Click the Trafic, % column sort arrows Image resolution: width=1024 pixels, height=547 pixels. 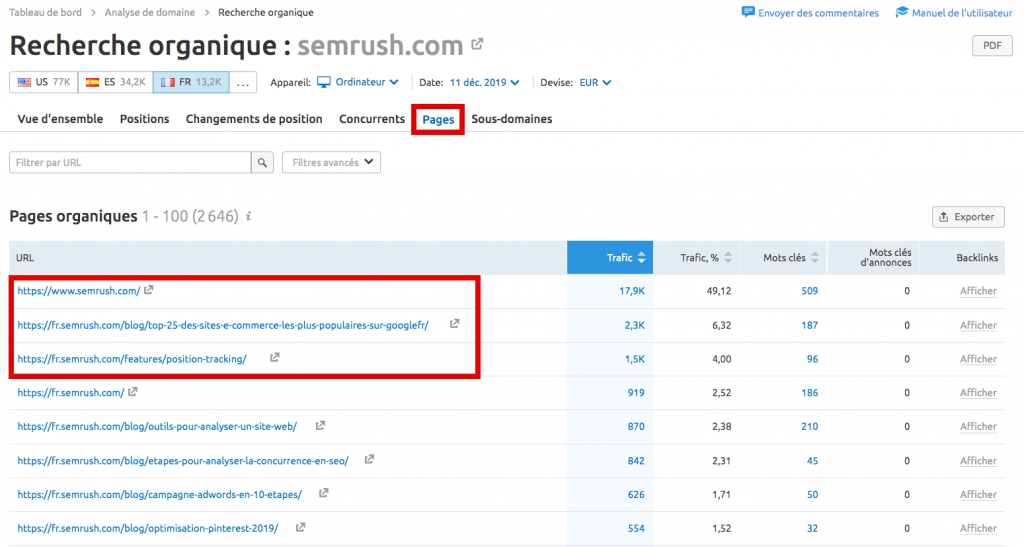728,258
